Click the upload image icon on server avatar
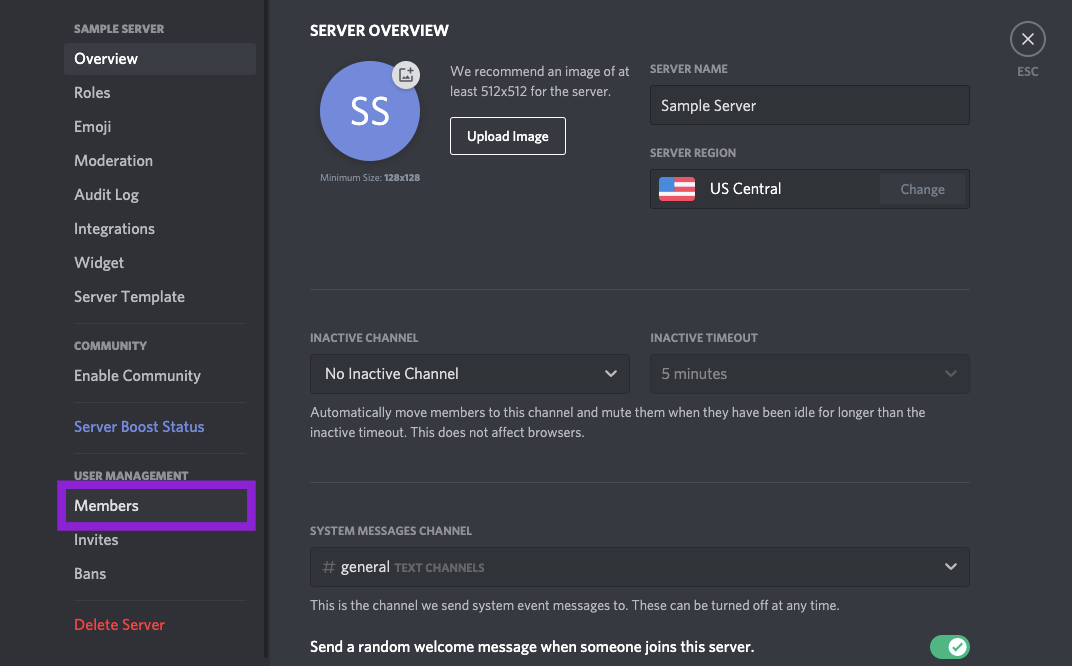The image size is (1072, 666). click(x=405, y=75)
